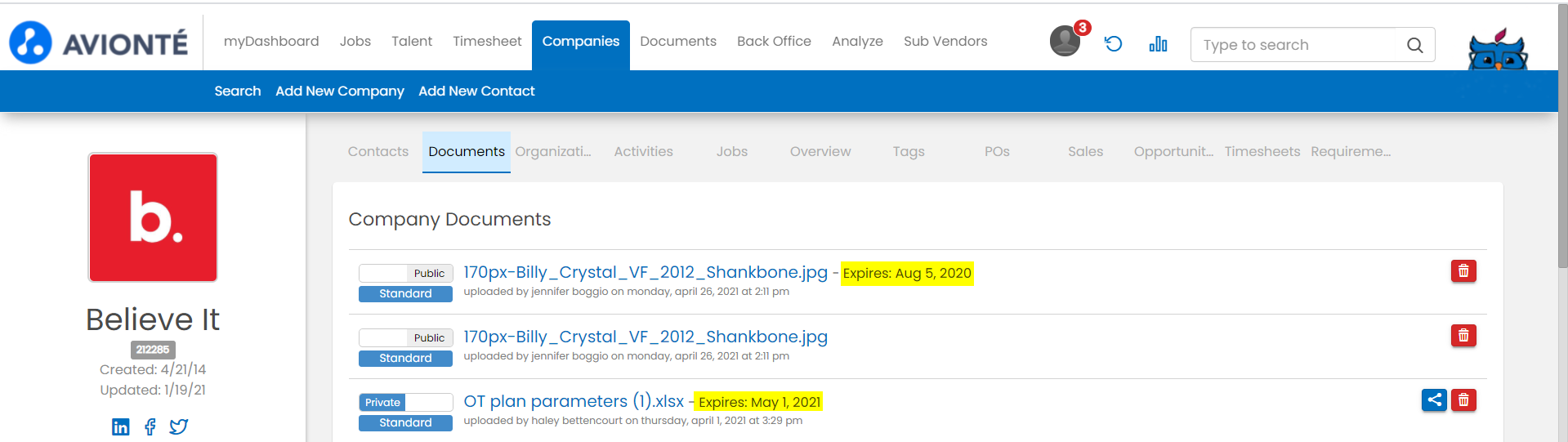Viewport: 1568px width, 442px height.
Task: Click the refresh history icon
Action: [x=1113, y=44]
